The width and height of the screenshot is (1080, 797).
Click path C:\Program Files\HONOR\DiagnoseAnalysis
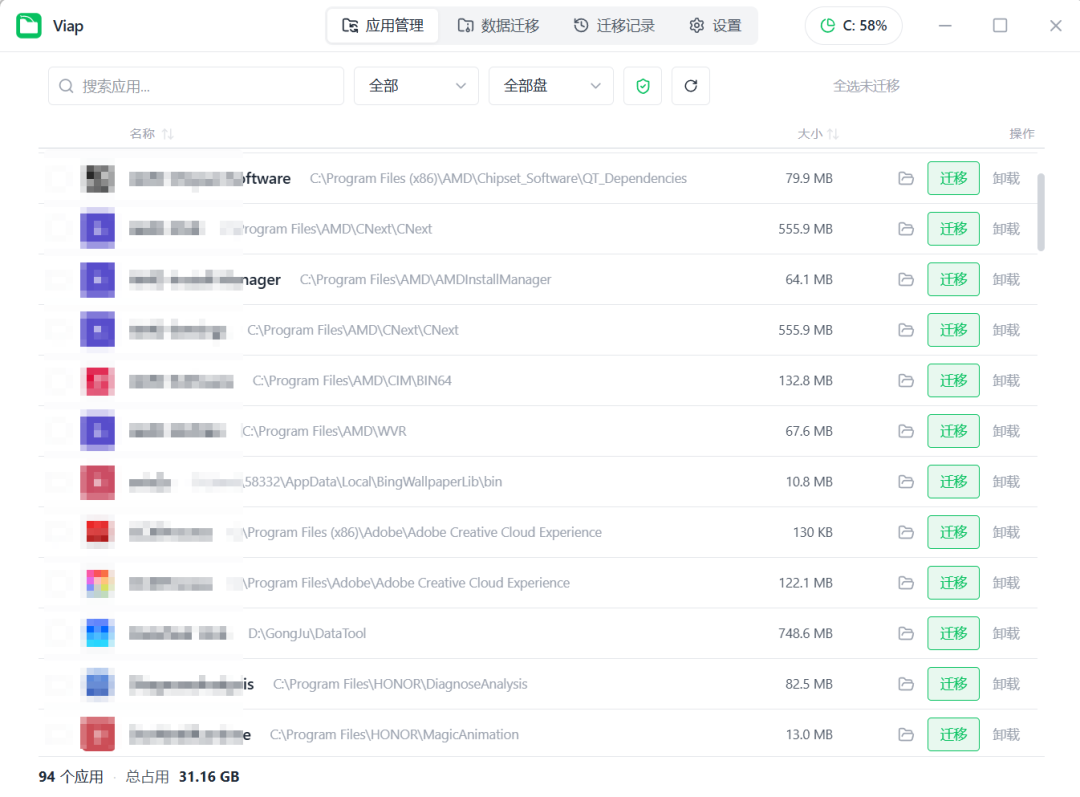[400, 684]
